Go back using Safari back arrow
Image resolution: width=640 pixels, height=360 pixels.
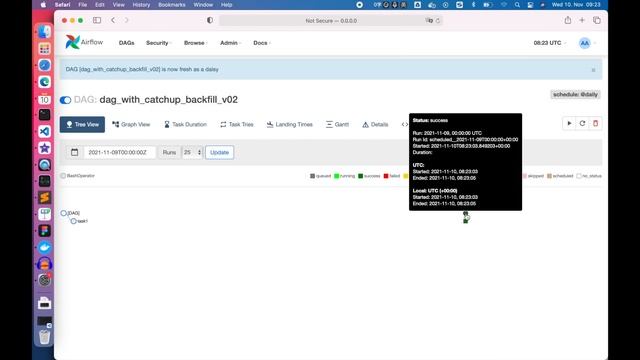[x=113, y=20]
